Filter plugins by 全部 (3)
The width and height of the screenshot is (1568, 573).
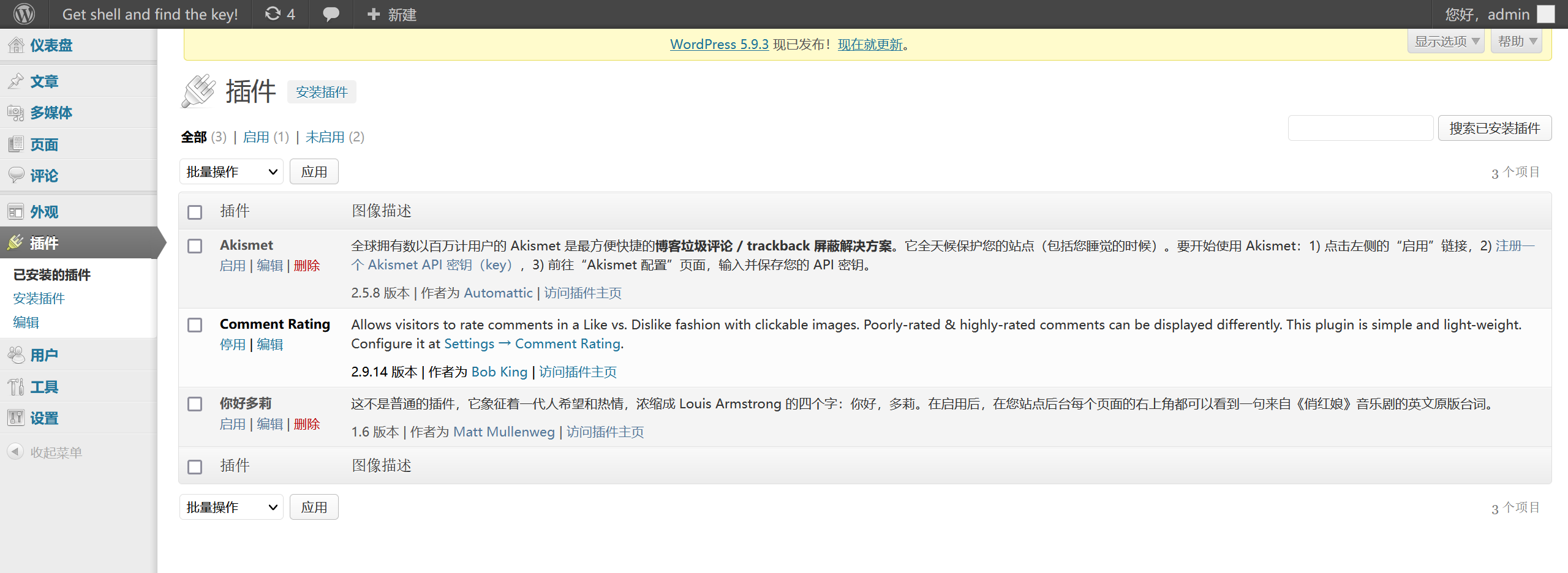(203, 137)
